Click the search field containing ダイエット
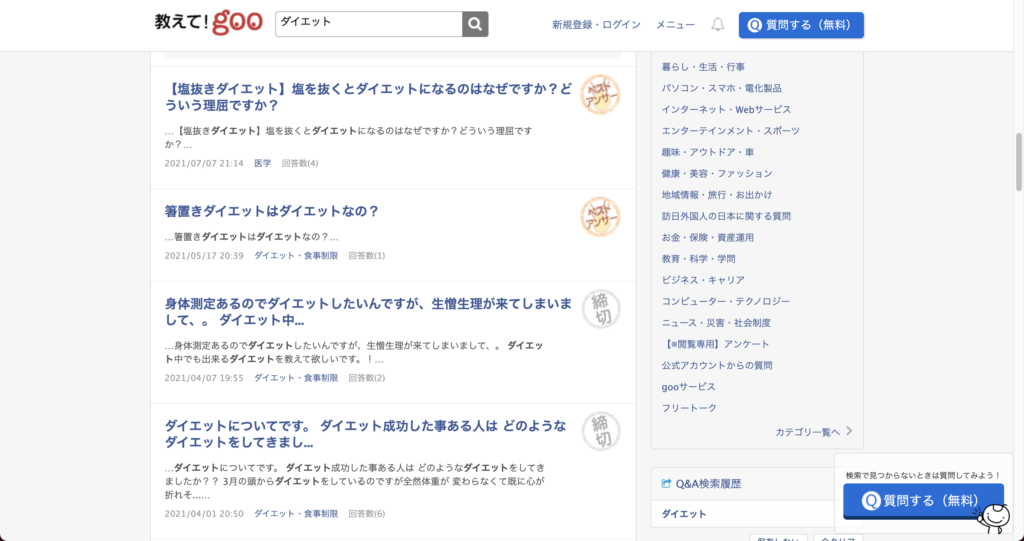Viewport: 1024px width, 541px height. pos(368,24)
